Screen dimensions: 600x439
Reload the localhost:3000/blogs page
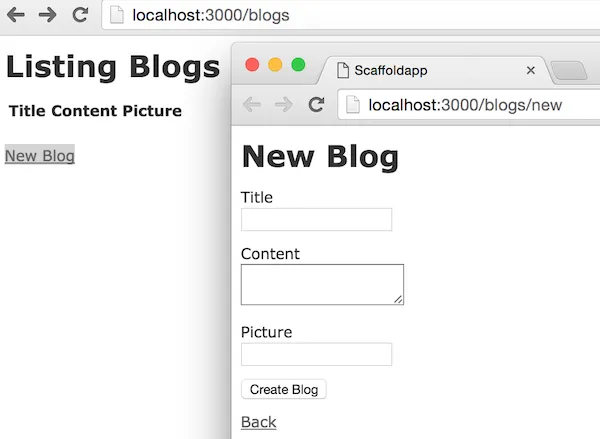(x=80, y=15)
